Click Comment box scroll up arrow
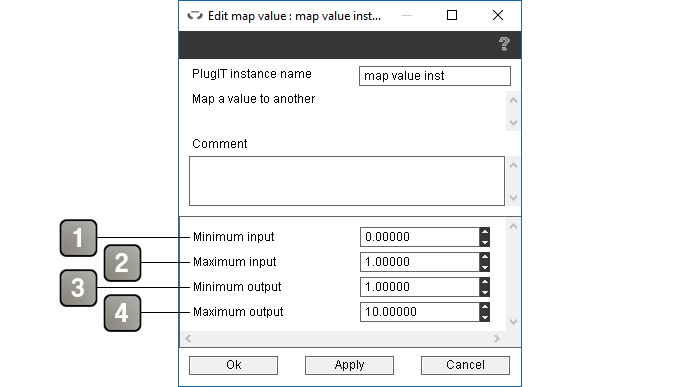Image resolution: width=700 pixels, height=387 pixels. 513,165
